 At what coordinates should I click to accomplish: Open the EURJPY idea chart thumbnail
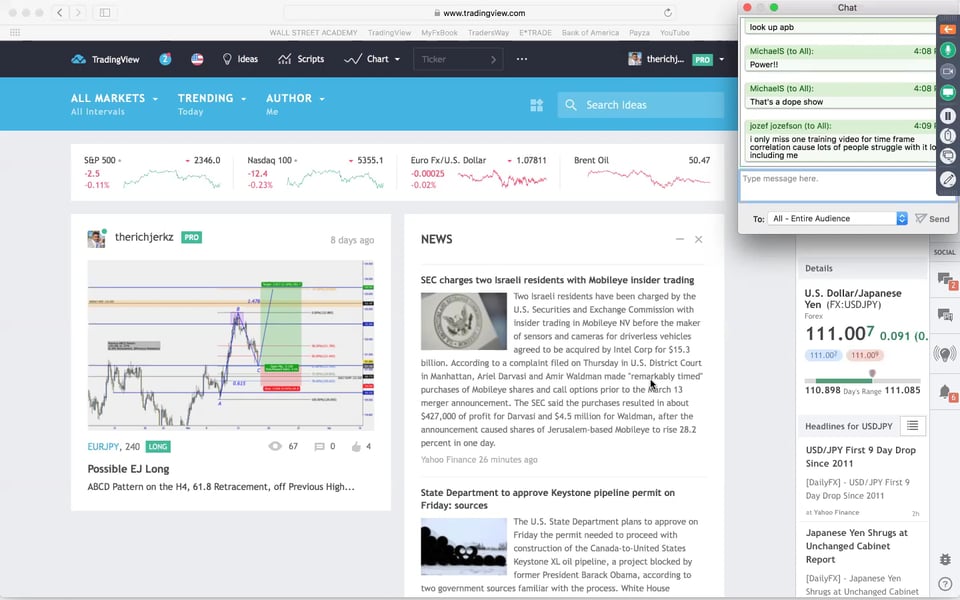pos(231,345)
